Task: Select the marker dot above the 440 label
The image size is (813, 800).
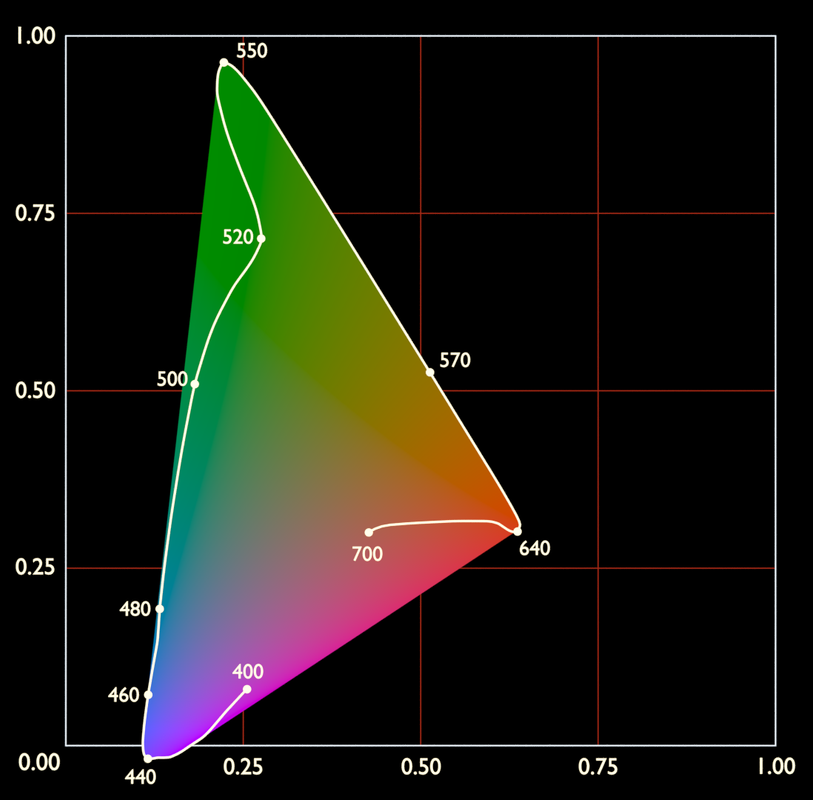Action: coord(148,759)
